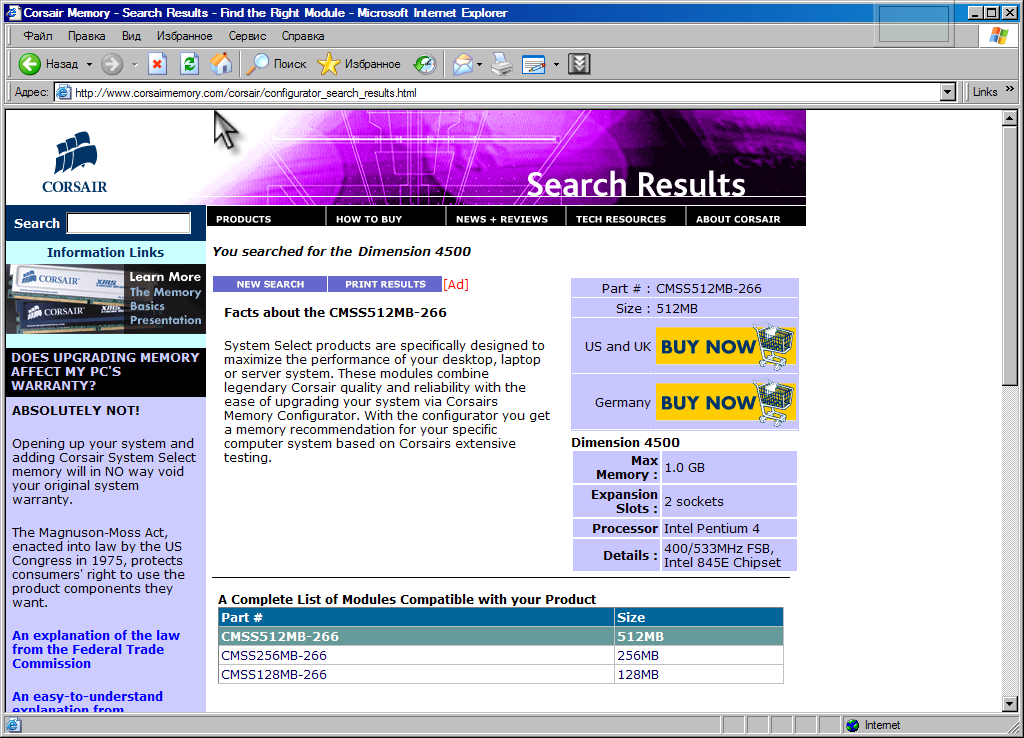Open the Файл menu
1024x738 pixels.
[38, 36]
